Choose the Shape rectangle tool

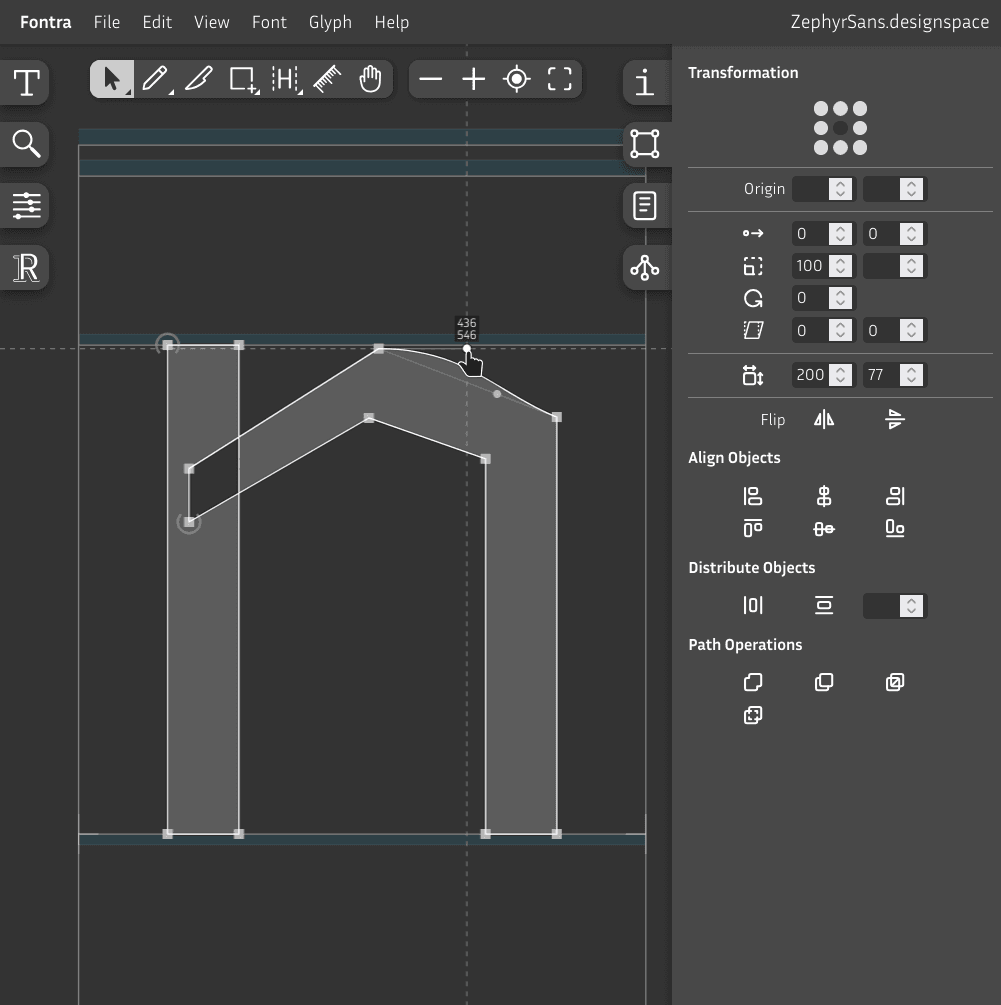pos(242,79)
